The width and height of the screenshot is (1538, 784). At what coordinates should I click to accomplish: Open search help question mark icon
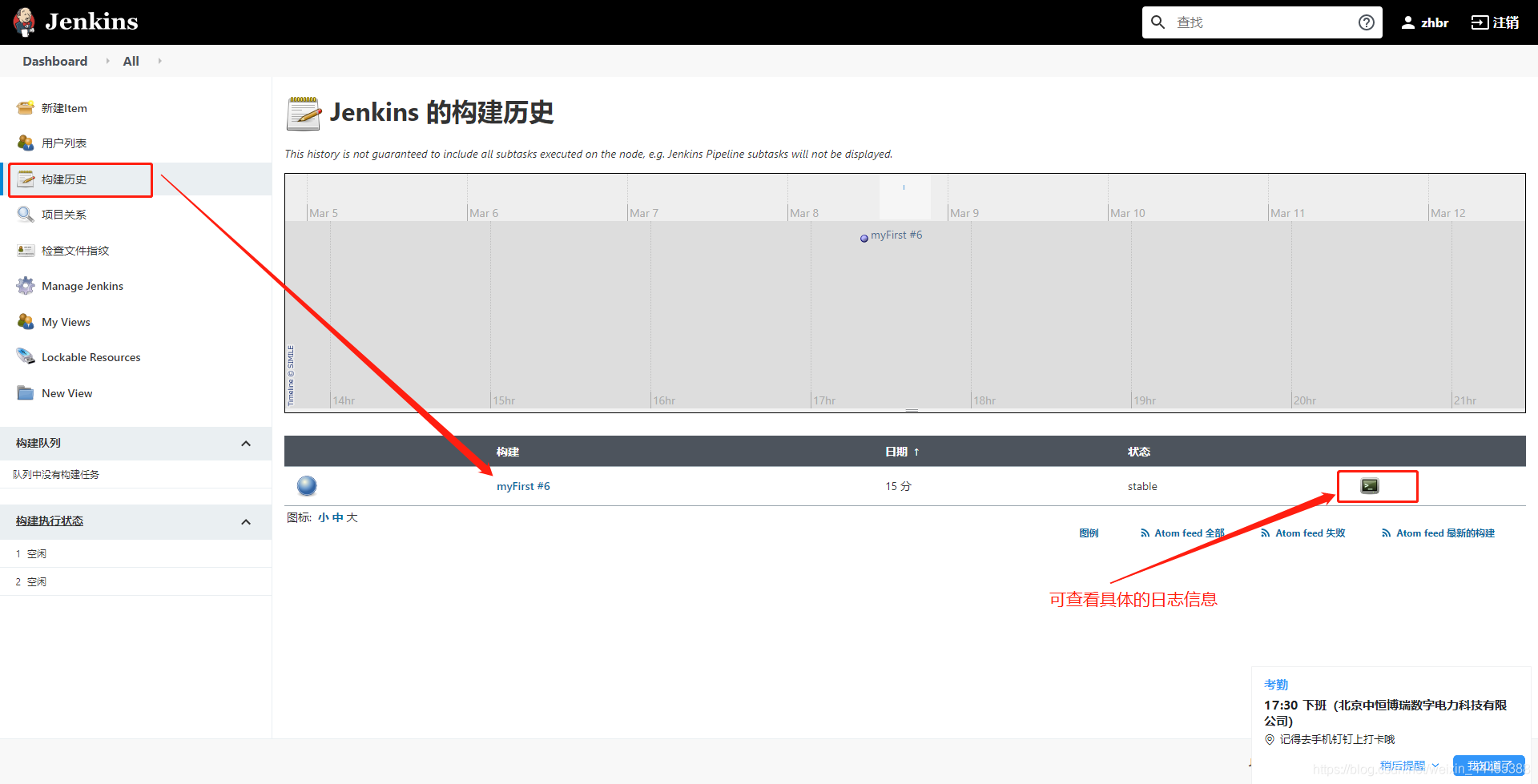coord(1367,22)
